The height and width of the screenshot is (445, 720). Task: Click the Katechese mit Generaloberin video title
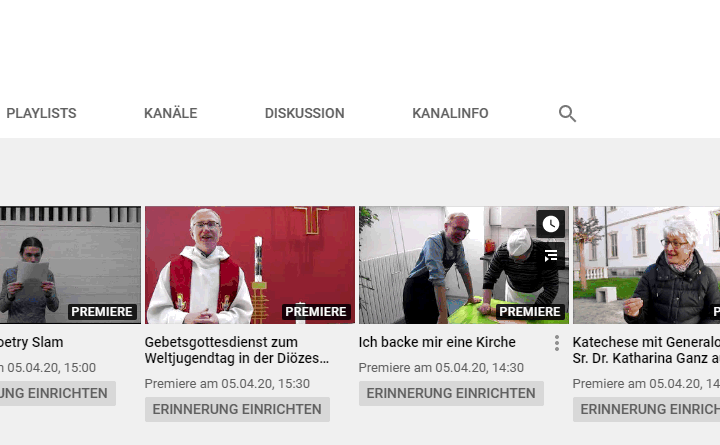click(646, 350)
